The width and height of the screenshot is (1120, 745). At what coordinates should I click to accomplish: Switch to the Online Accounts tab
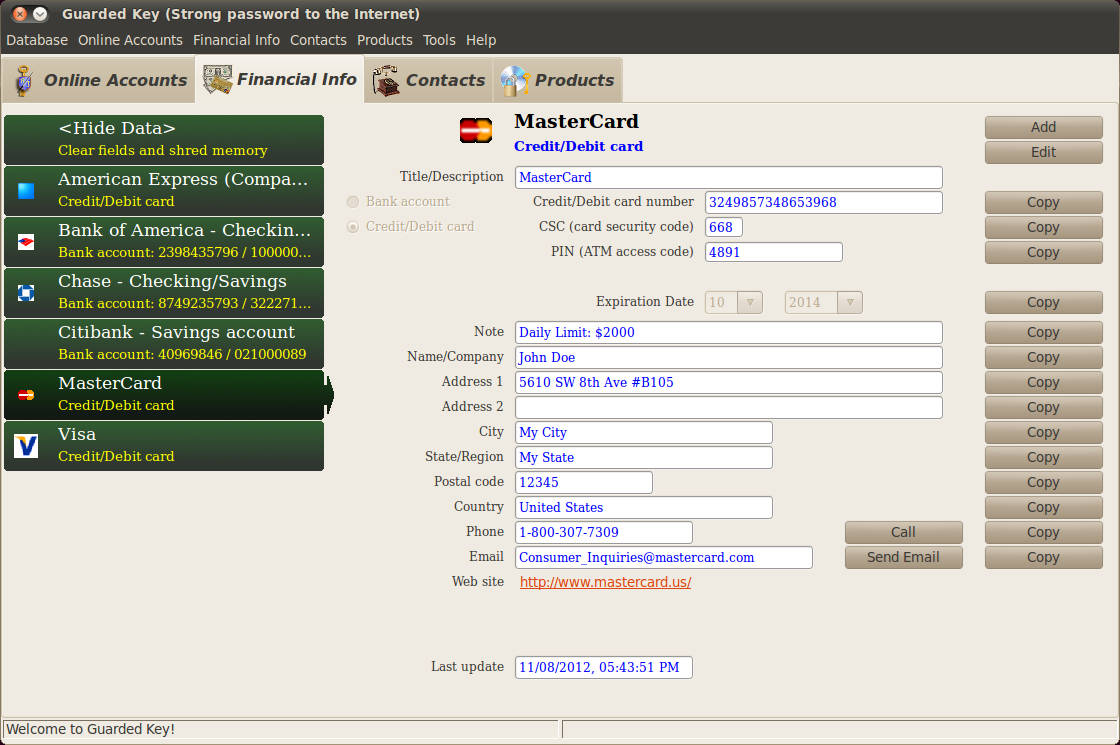tap(100, 80)
